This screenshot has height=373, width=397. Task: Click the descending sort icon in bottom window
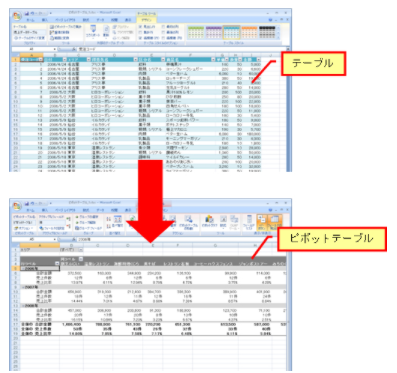pyautogui.click(x=109, y=226)
